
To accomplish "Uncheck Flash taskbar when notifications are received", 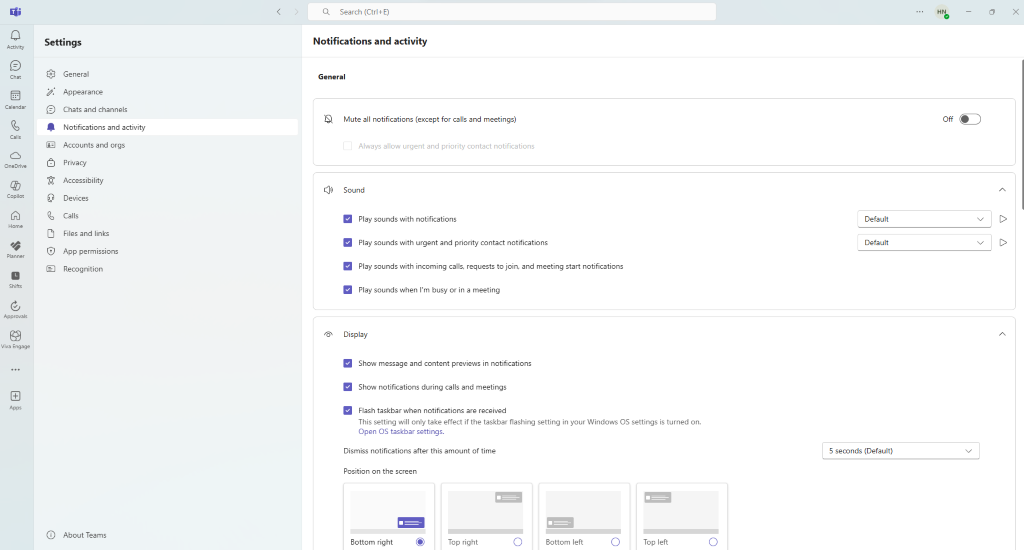I will 347,410.
